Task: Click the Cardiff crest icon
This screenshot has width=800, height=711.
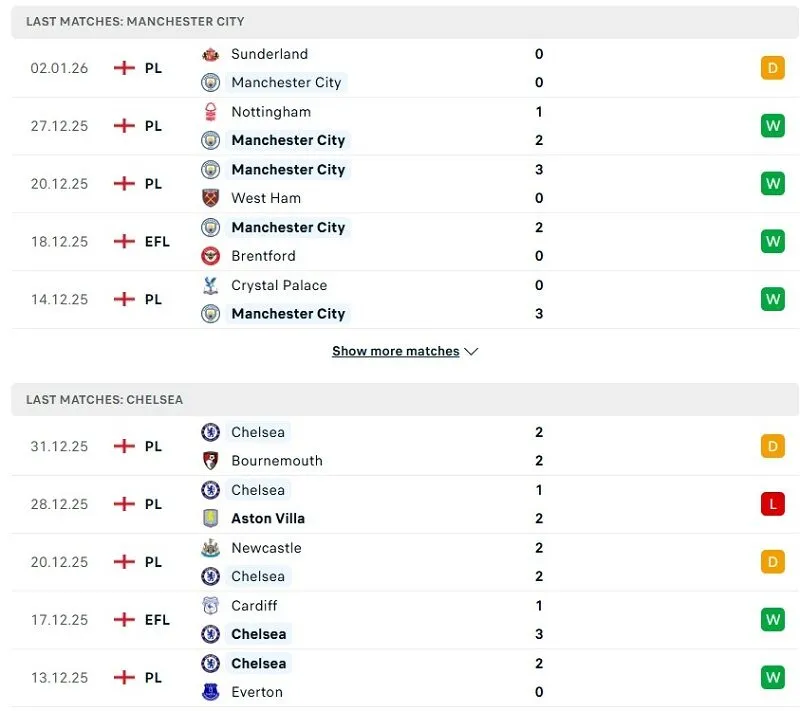Action: [210, 606]
